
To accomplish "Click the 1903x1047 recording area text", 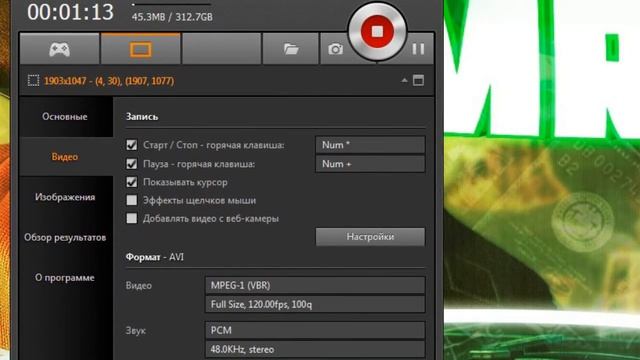I will point(109,81).
